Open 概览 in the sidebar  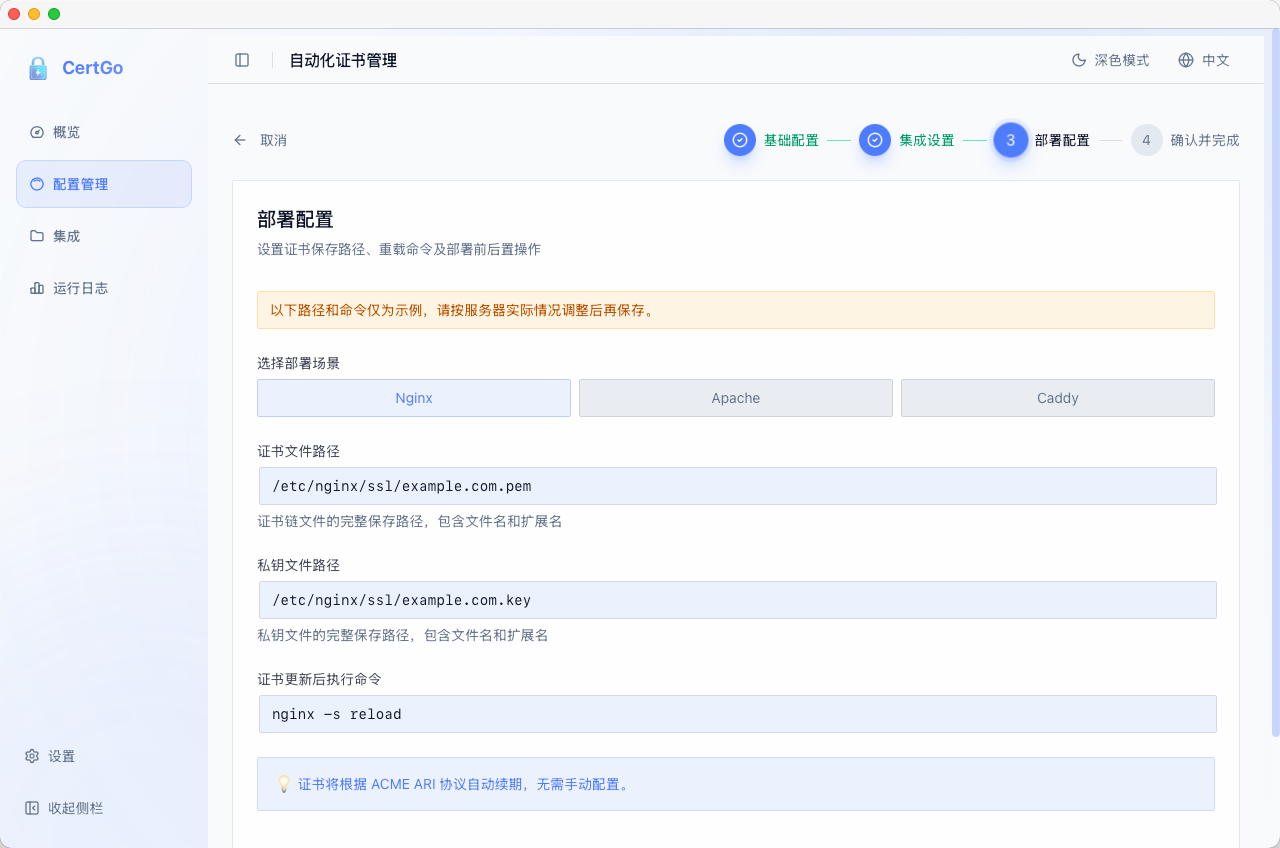(x=104, y=132)
